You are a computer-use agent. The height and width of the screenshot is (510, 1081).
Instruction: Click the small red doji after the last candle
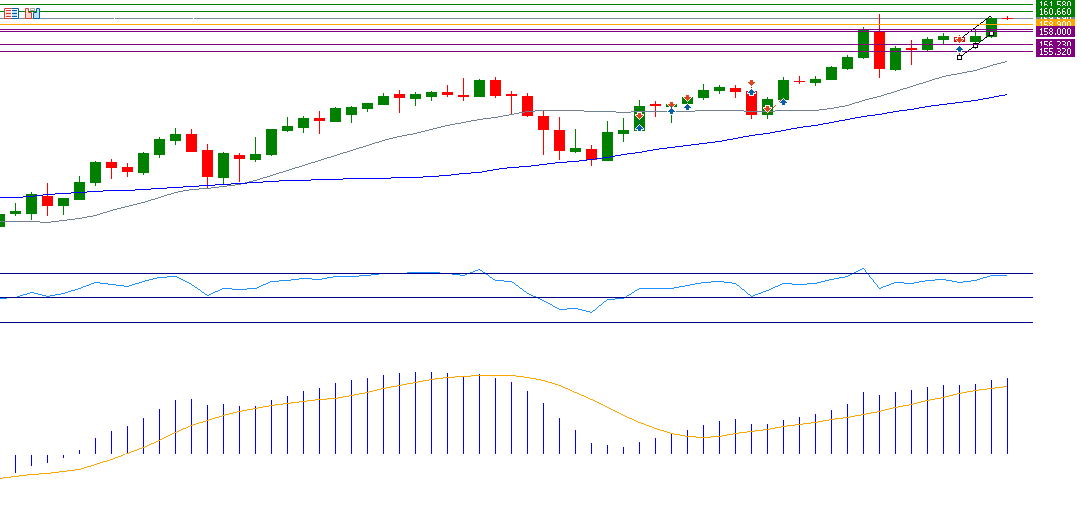coord(1008,18)
